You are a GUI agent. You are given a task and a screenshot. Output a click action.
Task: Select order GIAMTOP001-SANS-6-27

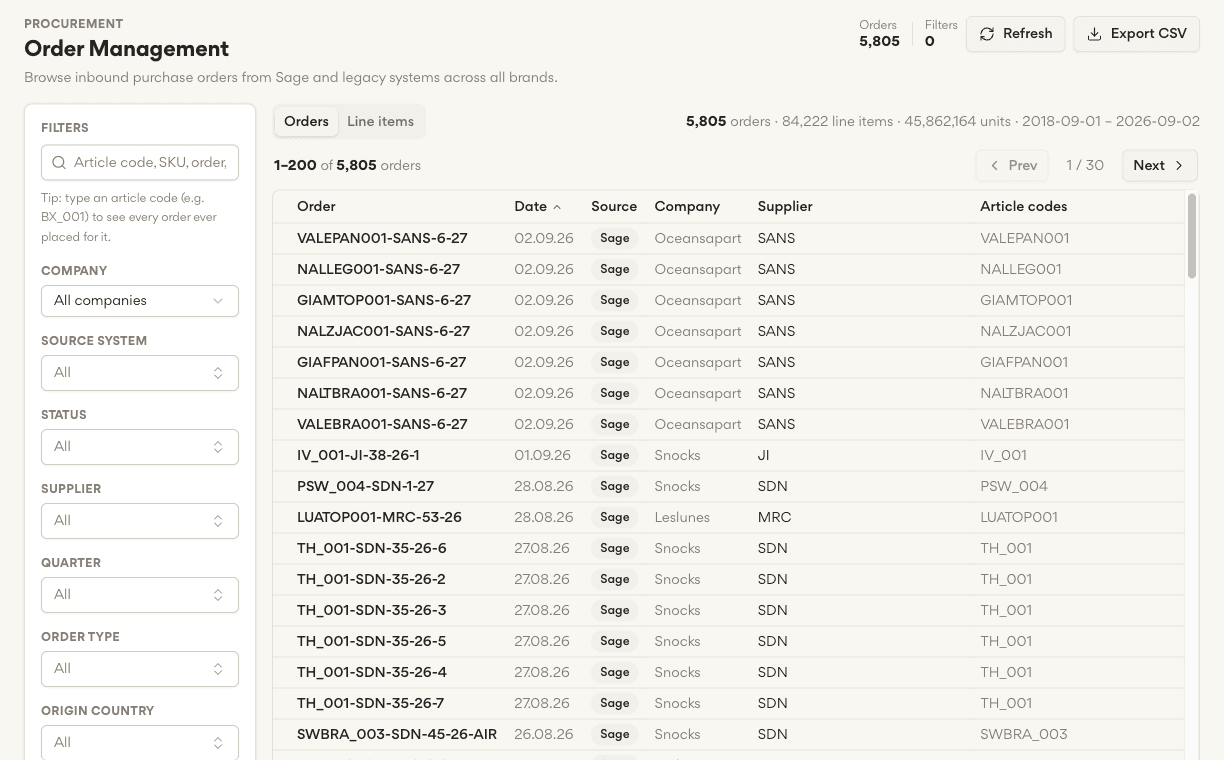pos(384,301)
